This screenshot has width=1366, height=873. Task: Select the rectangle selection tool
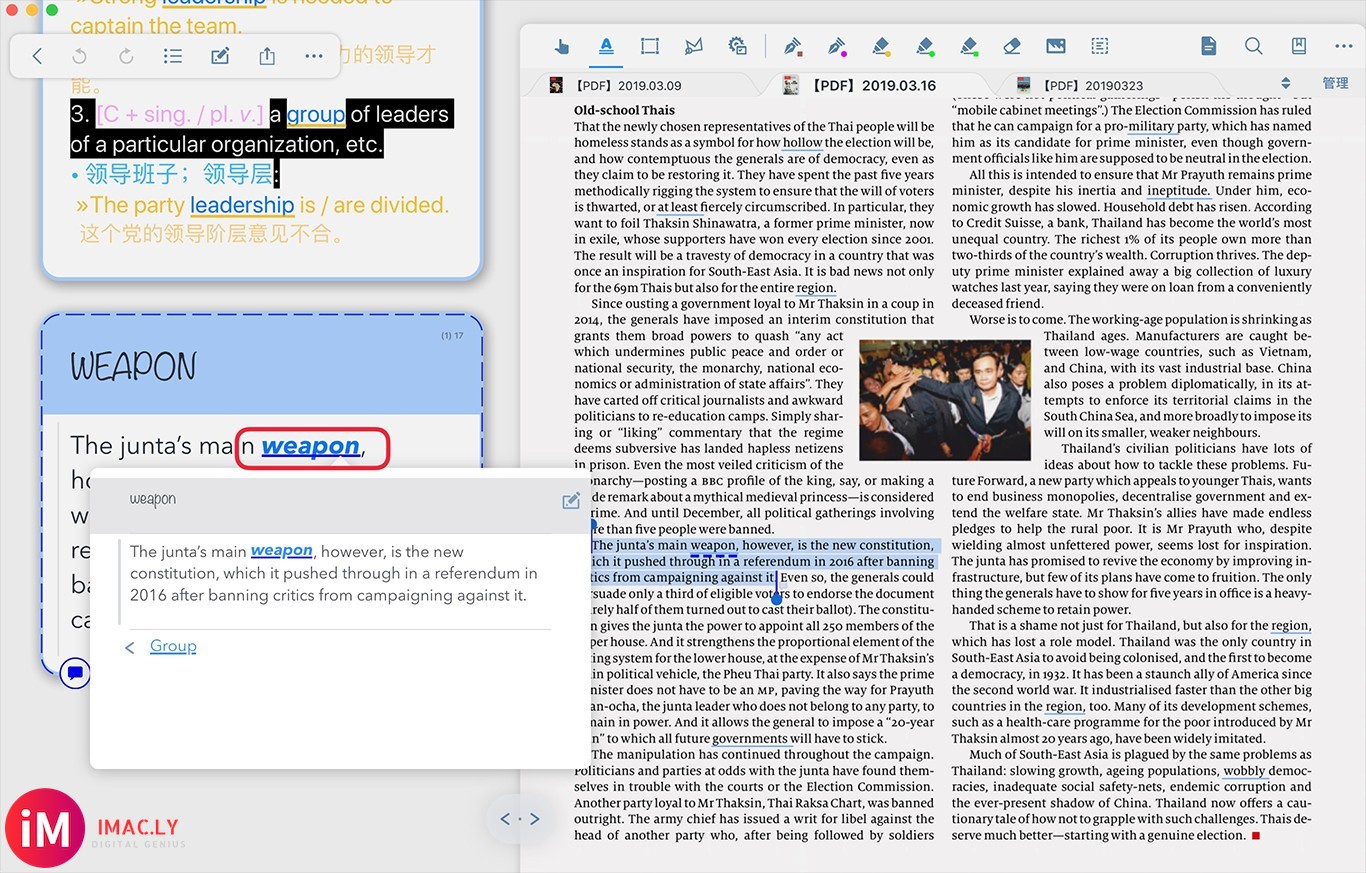pos(650,46)
